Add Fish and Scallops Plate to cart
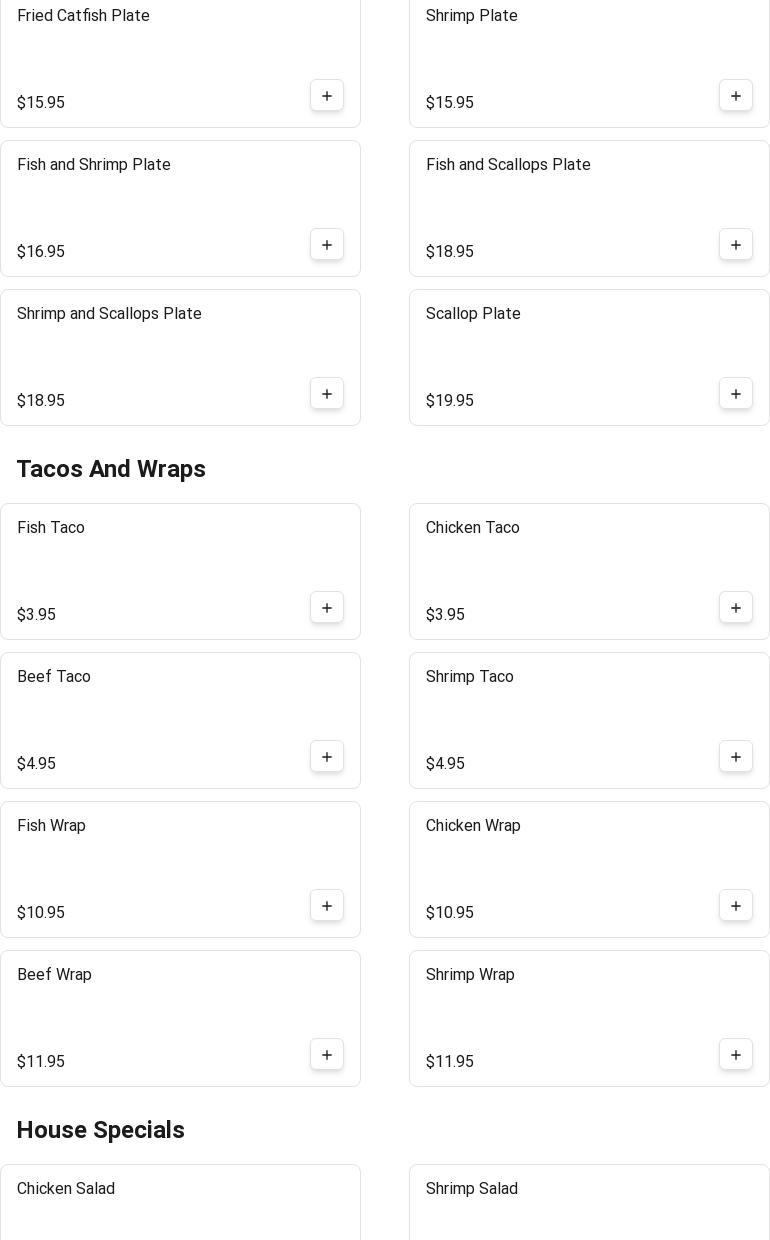Screen dimensions: 770x1240 click(x=736, y=245)
